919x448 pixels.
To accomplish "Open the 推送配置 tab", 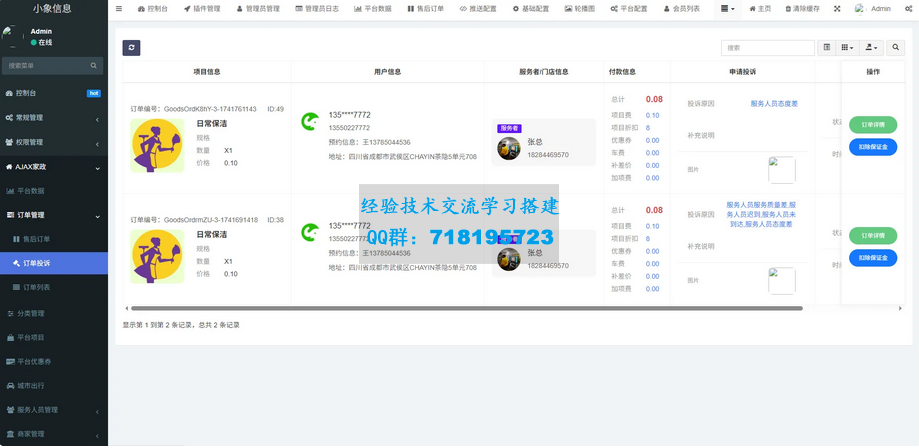I will (x=478, y=9).
